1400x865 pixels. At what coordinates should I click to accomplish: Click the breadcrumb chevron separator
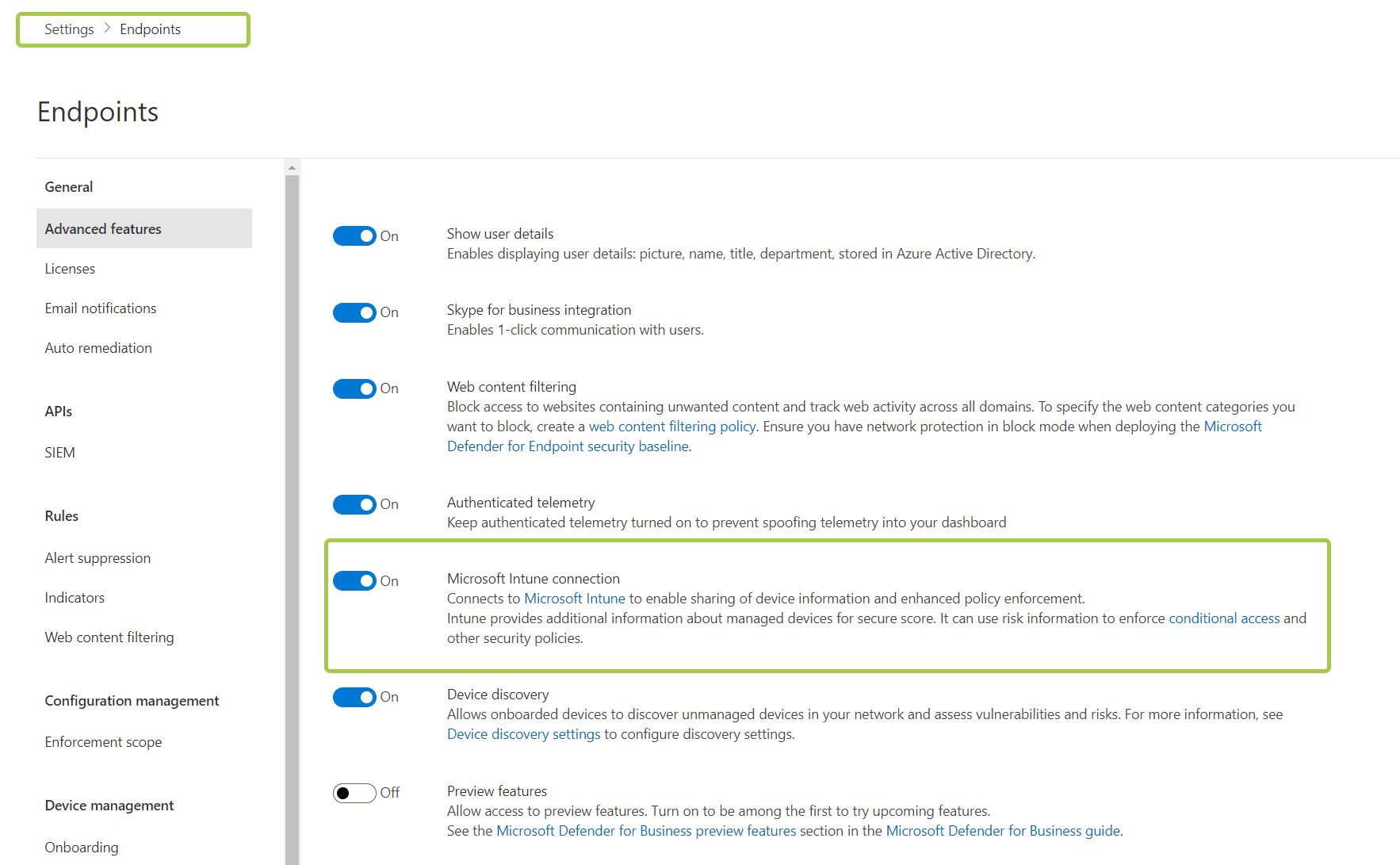coord(107,29)
